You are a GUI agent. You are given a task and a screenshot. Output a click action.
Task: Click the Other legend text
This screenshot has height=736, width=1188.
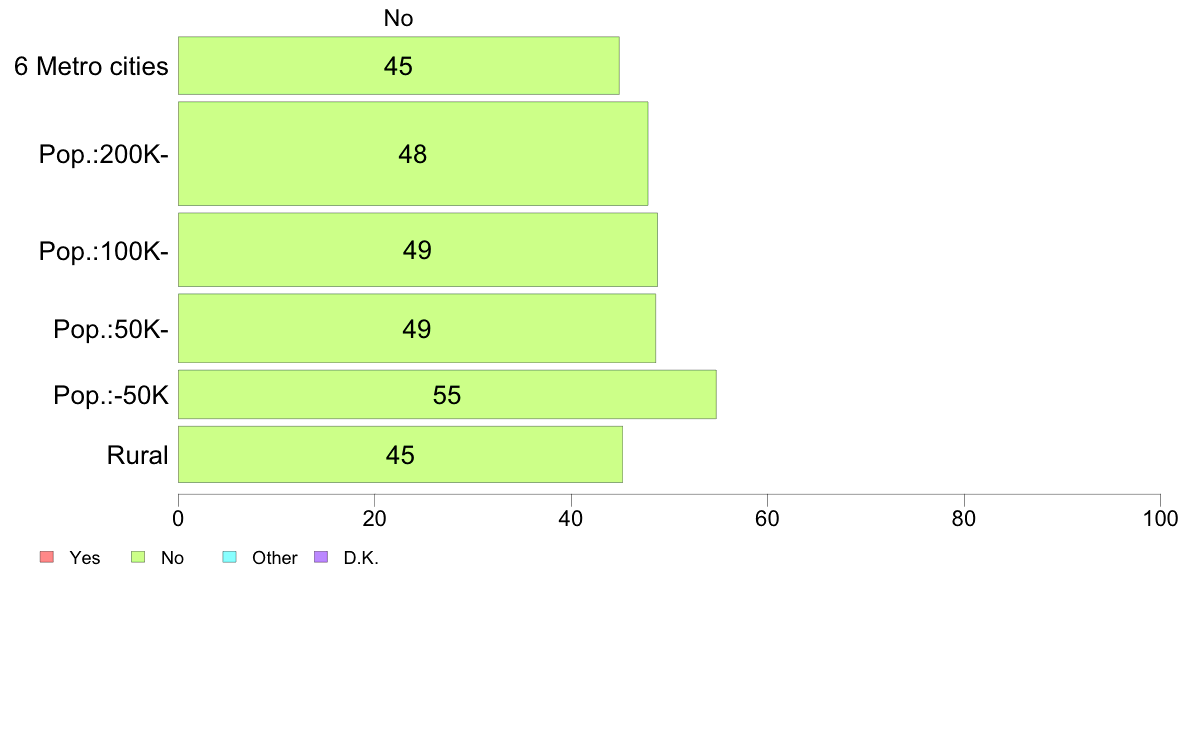[274, 558]
